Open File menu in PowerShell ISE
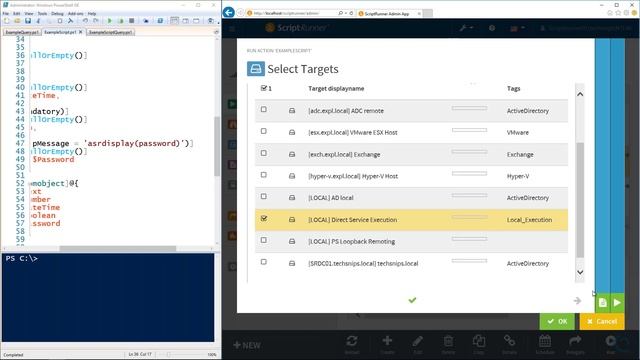 [x=6, y=13]
